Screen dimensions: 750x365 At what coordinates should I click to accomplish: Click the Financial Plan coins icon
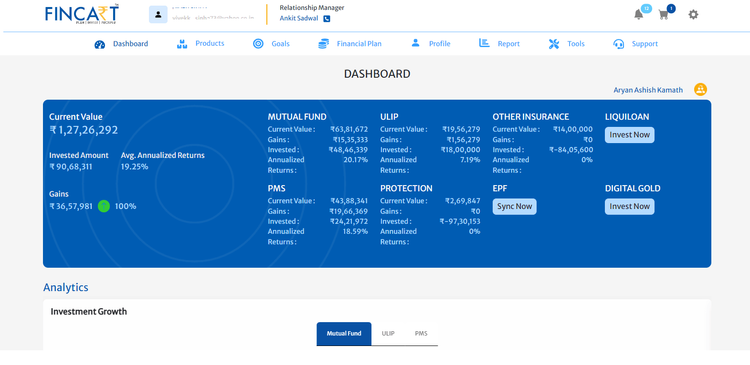(x=324, y=44)
